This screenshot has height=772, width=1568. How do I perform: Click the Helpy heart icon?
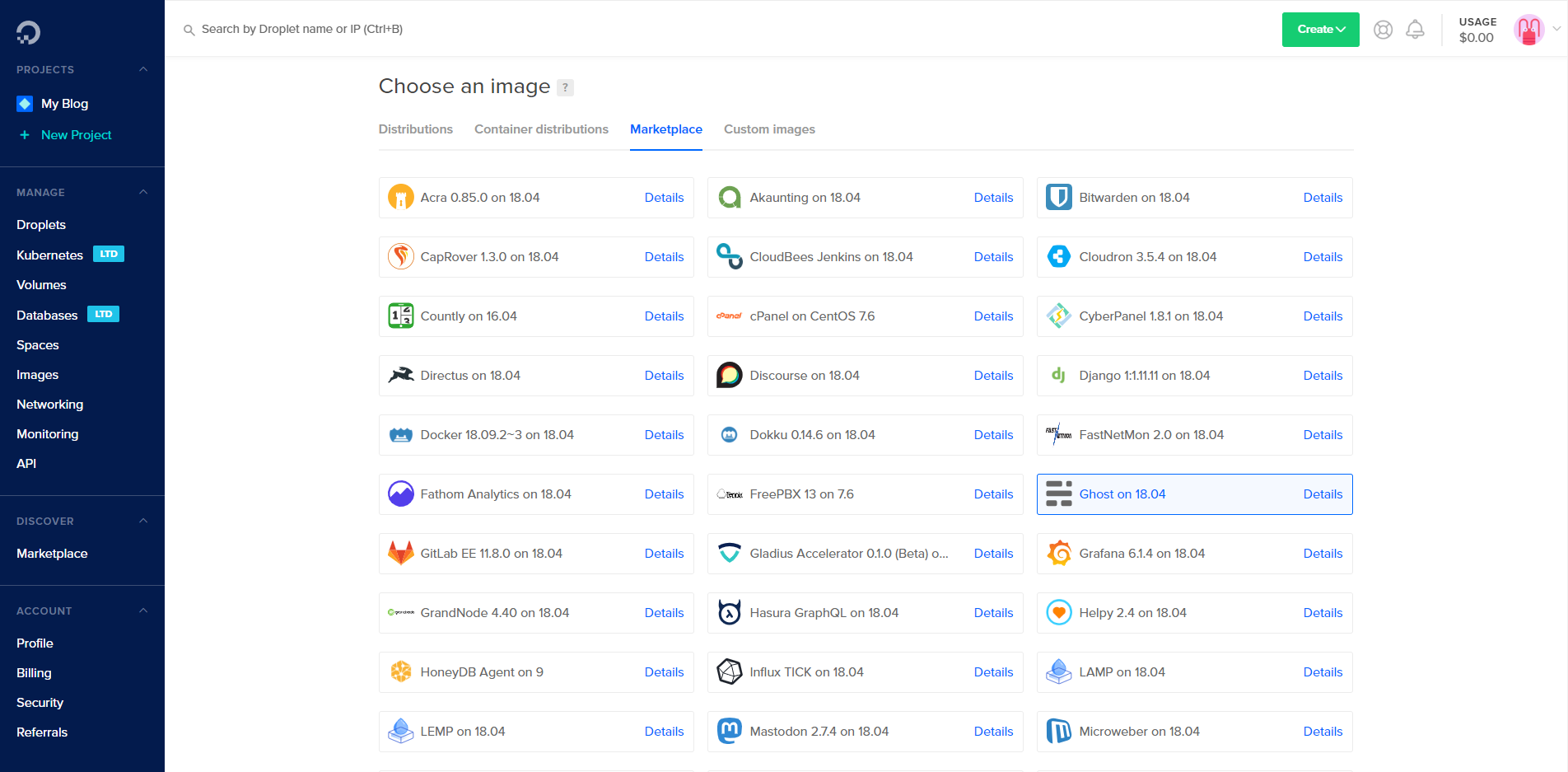click(1059, 613)
